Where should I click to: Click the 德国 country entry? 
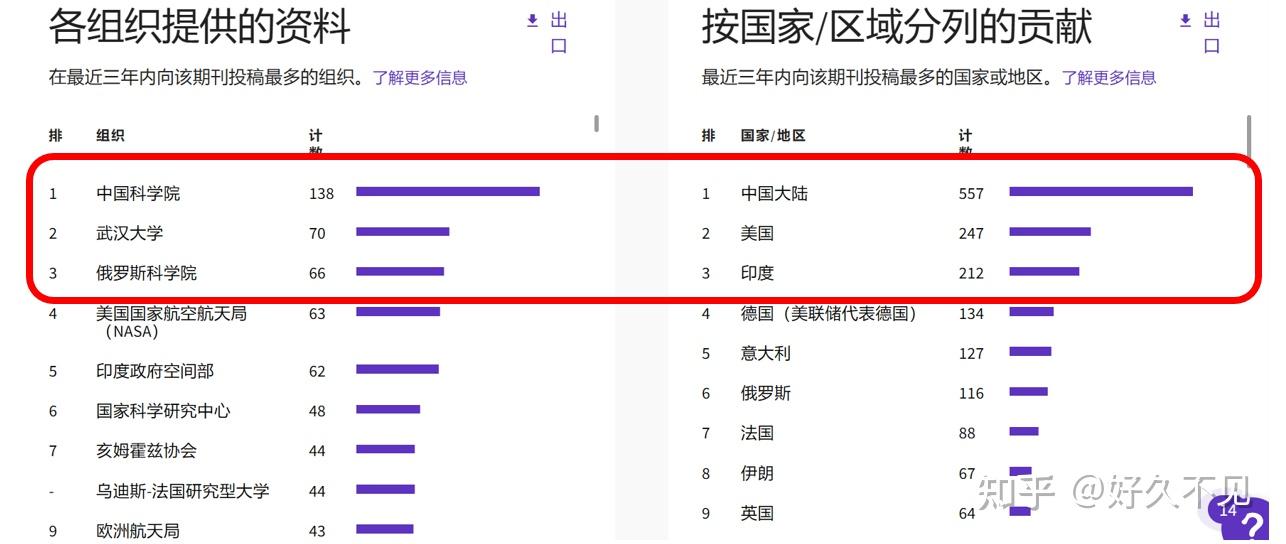click(829, 313)
